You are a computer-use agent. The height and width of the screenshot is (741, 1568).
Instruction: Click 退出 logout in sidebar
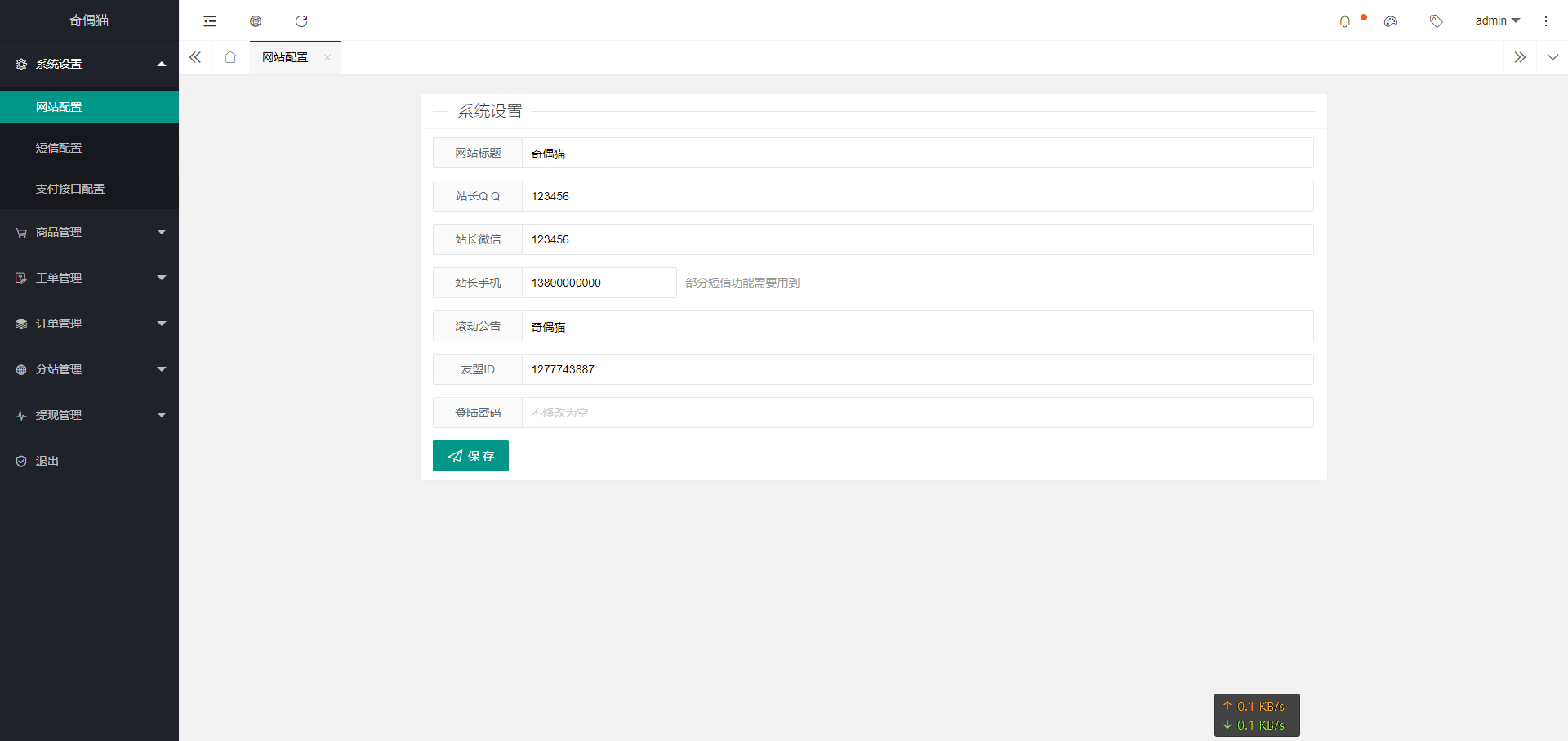pyautogui.click(x=89, y=461)
